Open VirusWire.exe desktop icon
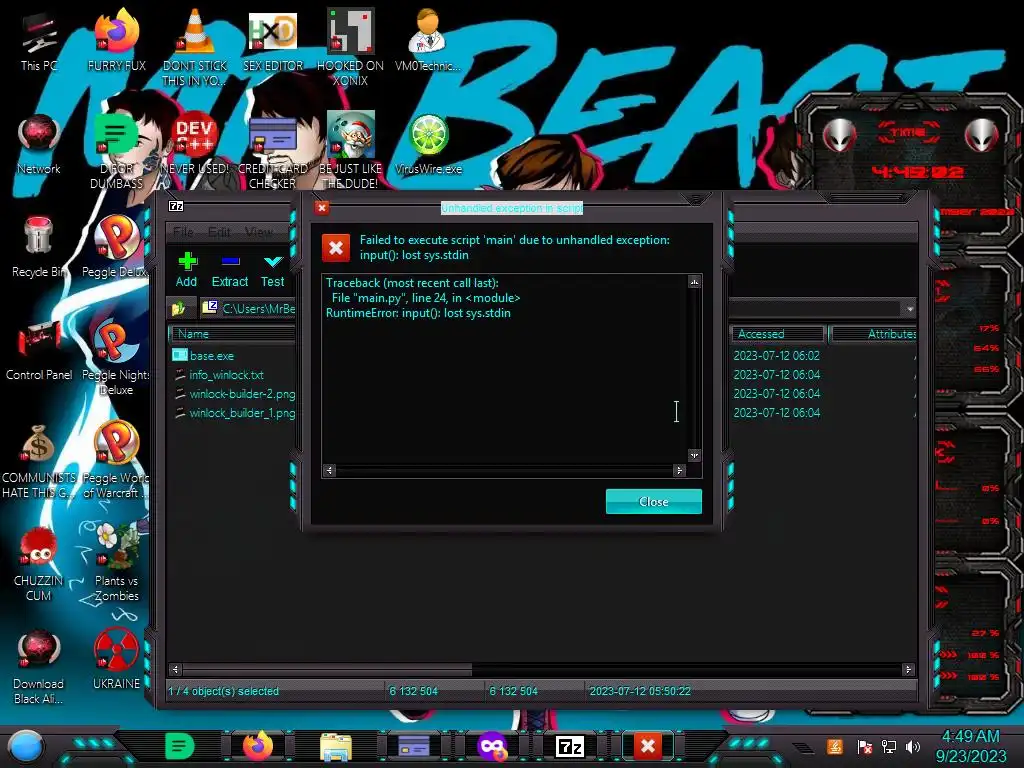The width and height of the screenshot is (1024, 768). coord(428,144)
